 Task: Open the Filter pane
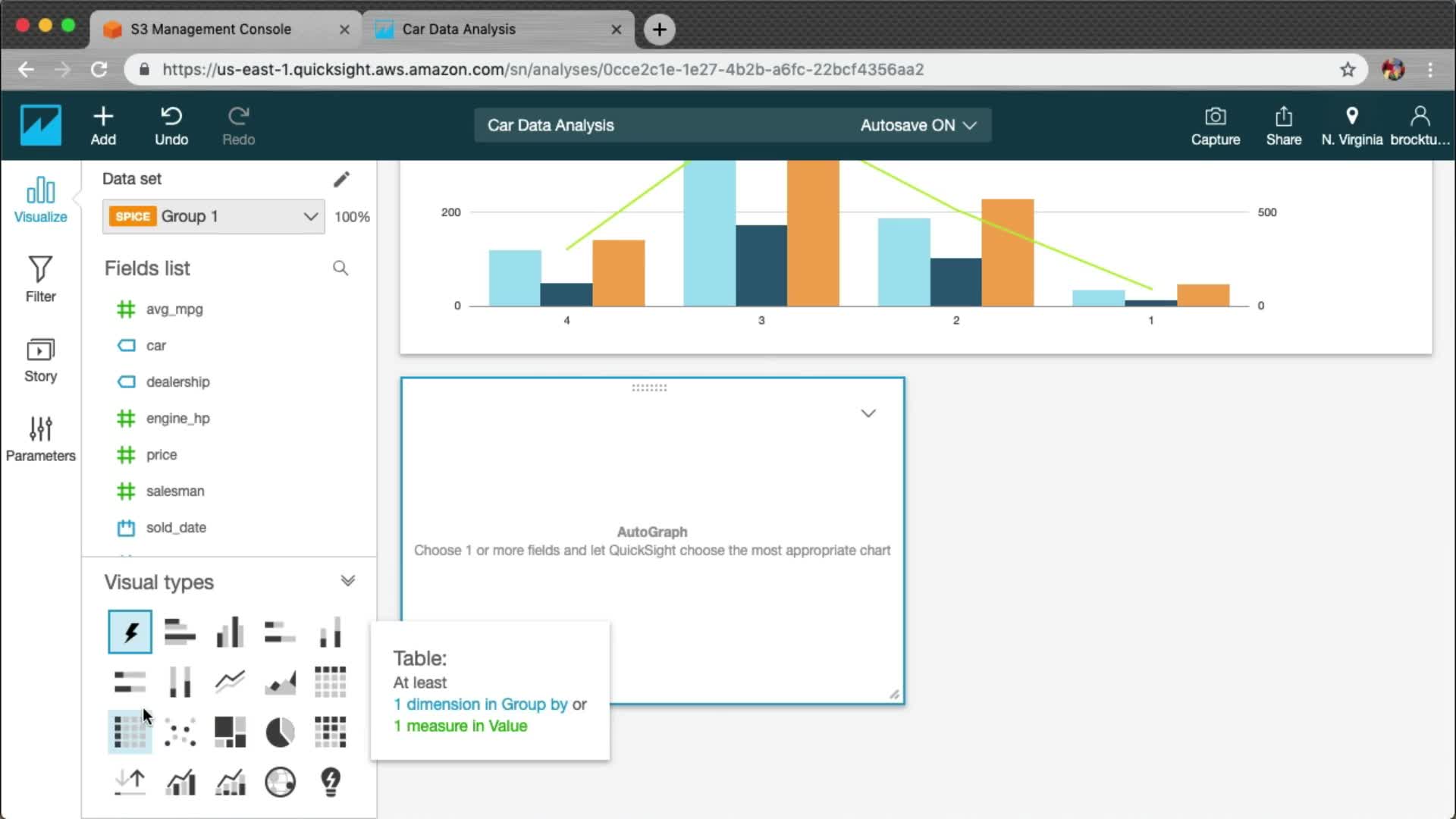tap(40, 279)
